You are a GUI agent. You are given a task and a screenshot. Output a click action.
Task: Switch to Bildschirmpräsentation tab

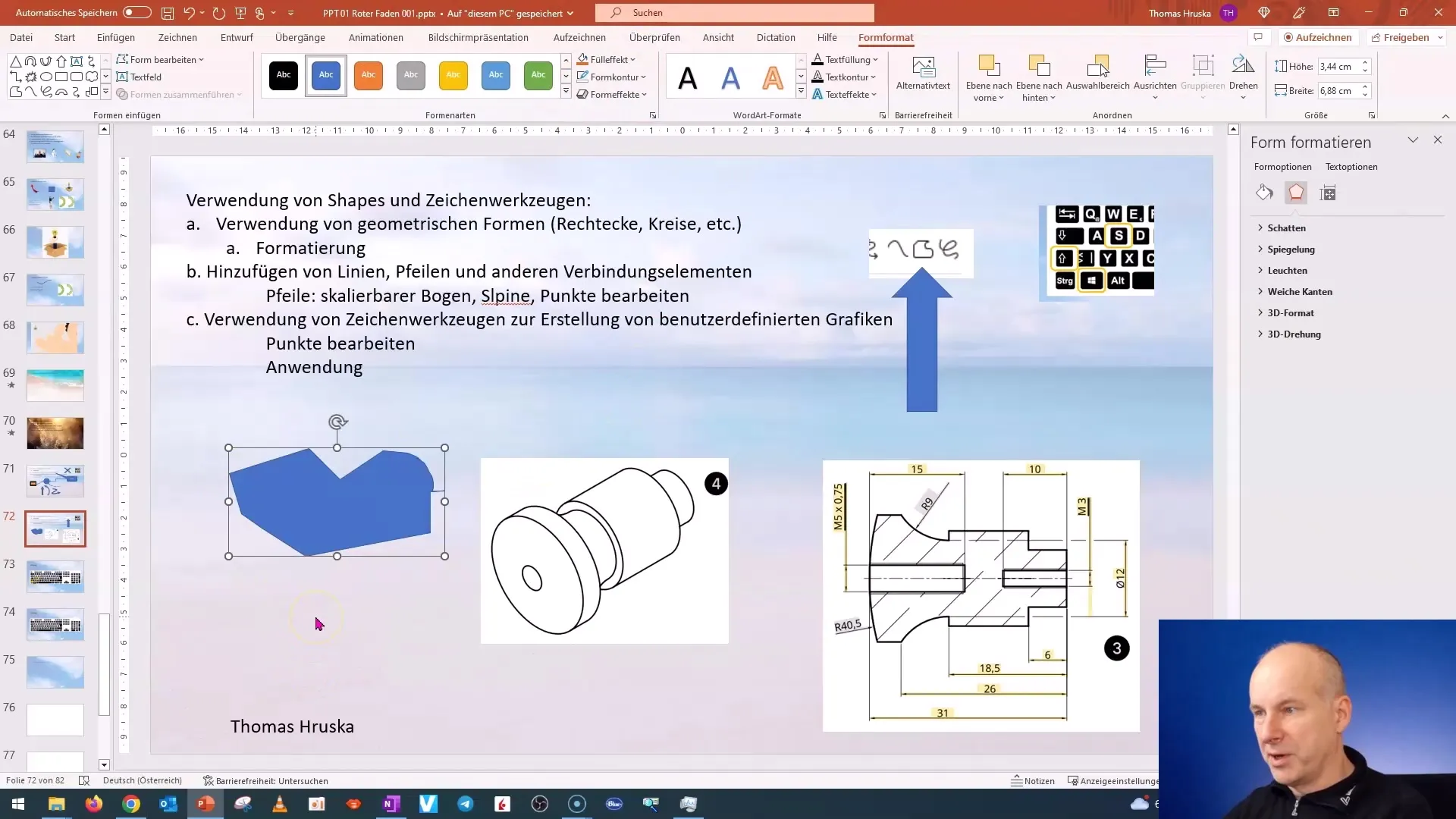coord(479,37)
